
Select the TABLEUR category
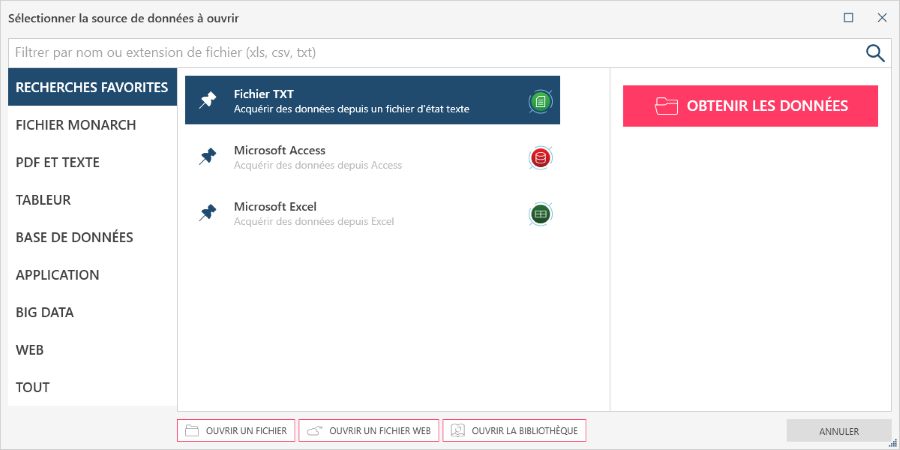click(44, 200)
